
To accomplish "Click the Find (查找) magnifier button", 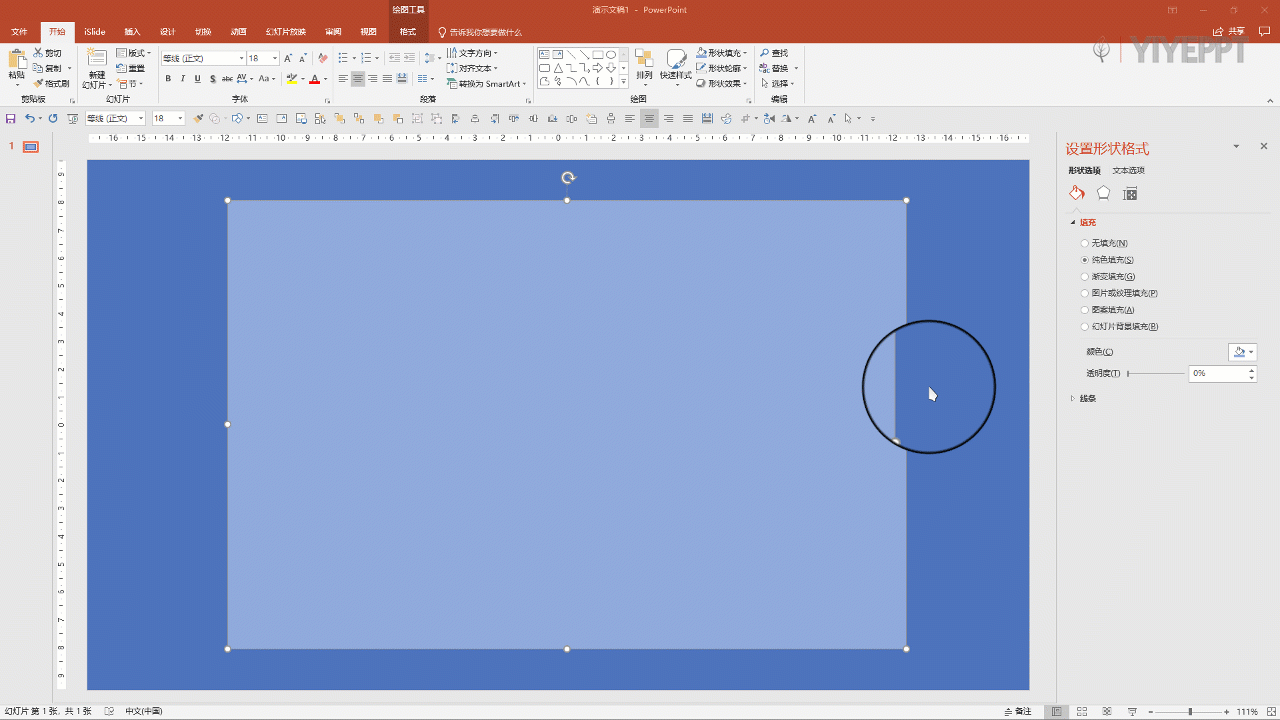I will (773, 53).
